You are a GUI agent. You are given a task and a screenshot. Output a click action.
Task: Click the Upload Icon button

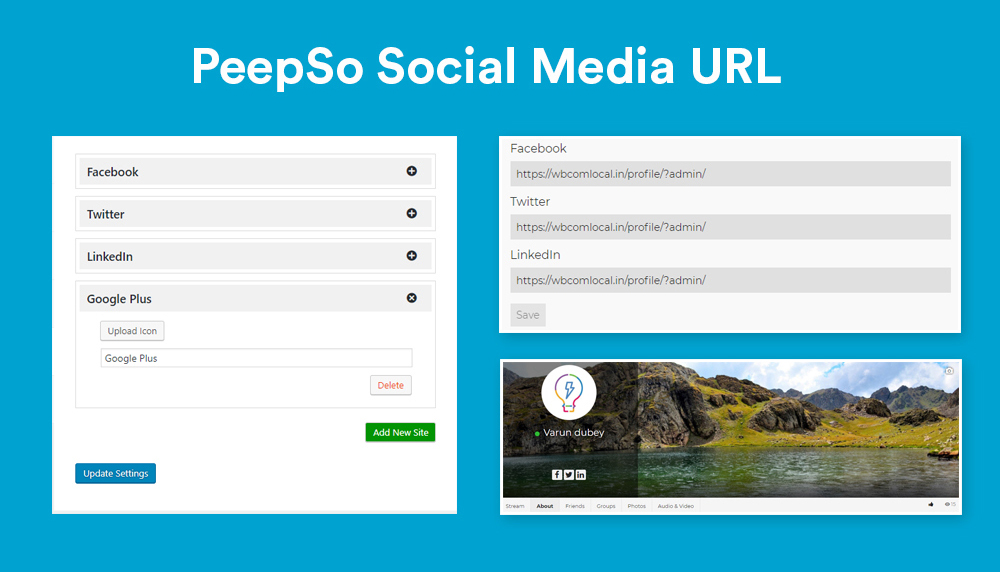pyautogui.click(x=132, y=331)
